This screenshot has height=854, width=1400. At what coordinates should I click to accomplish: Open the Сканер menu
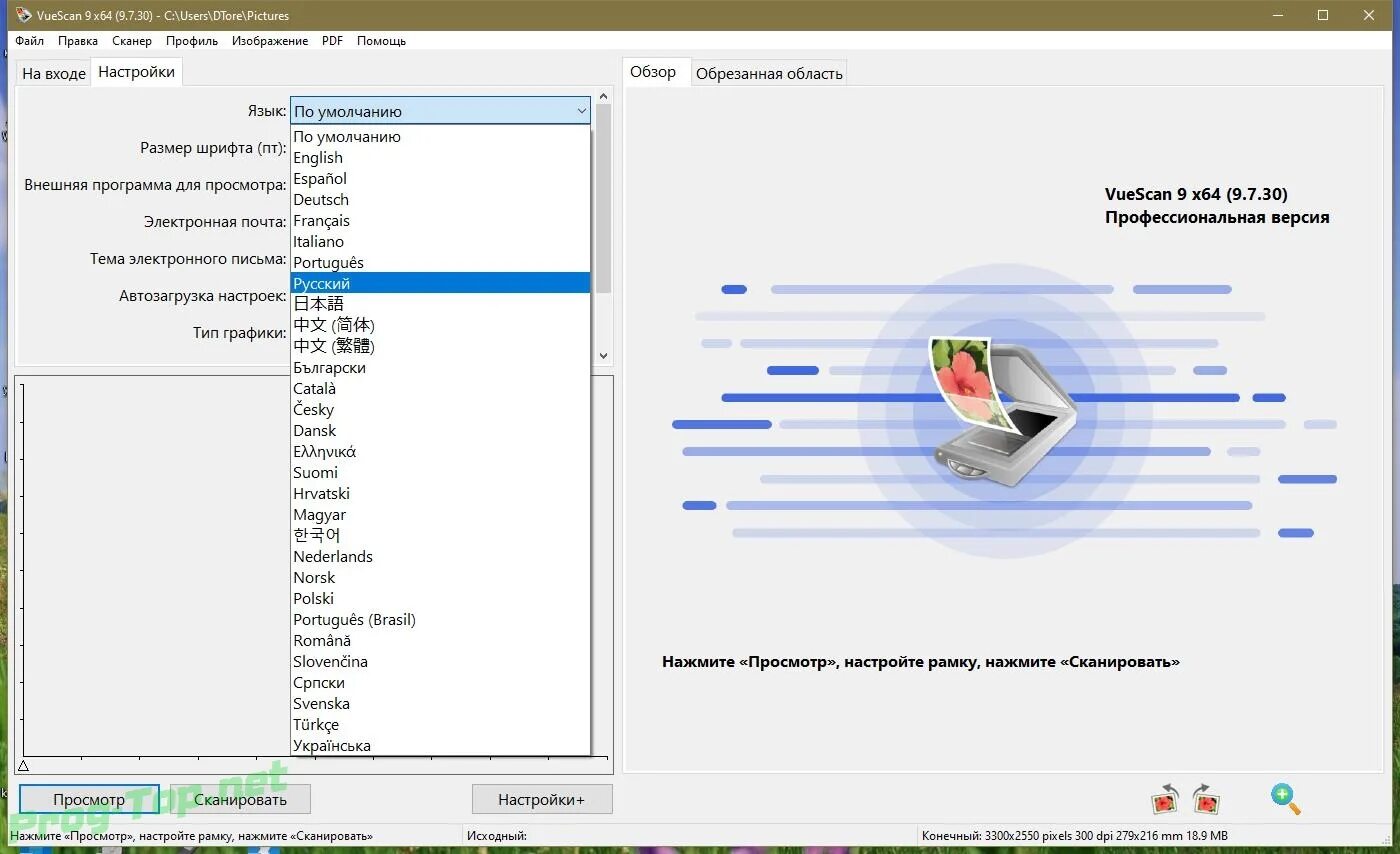pyautogui.click(x=132, y=41)
